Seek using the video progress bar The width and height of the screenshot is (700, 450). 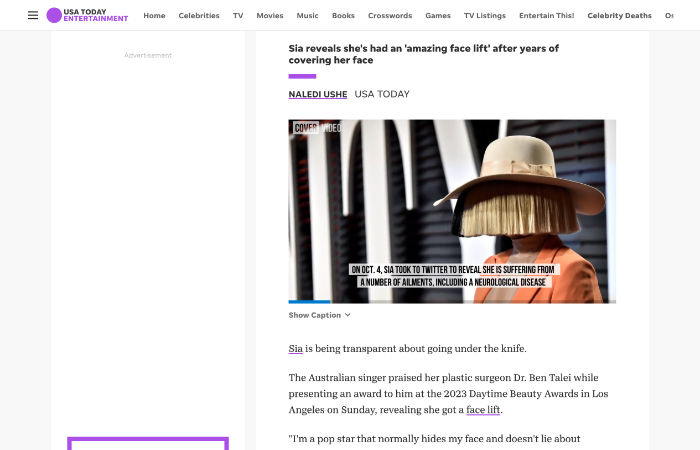(x=452, y=301)
